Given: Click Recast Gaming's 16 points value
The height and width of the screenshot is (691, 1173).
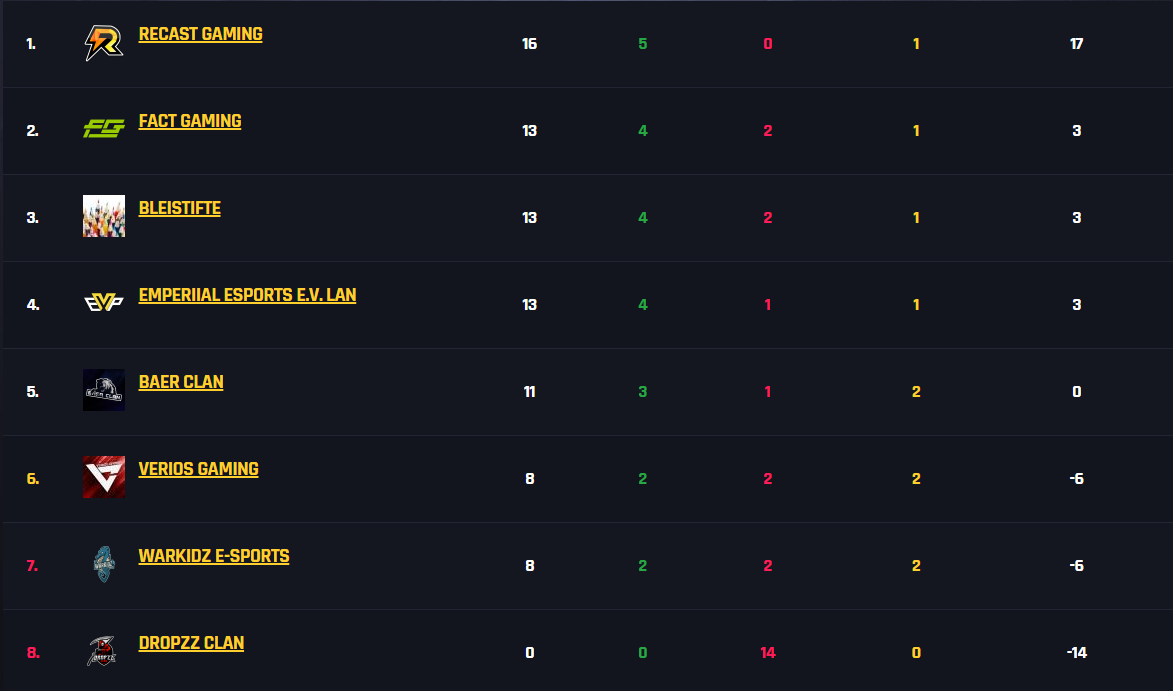Looking at the screenshot, I should click(530, 43).
